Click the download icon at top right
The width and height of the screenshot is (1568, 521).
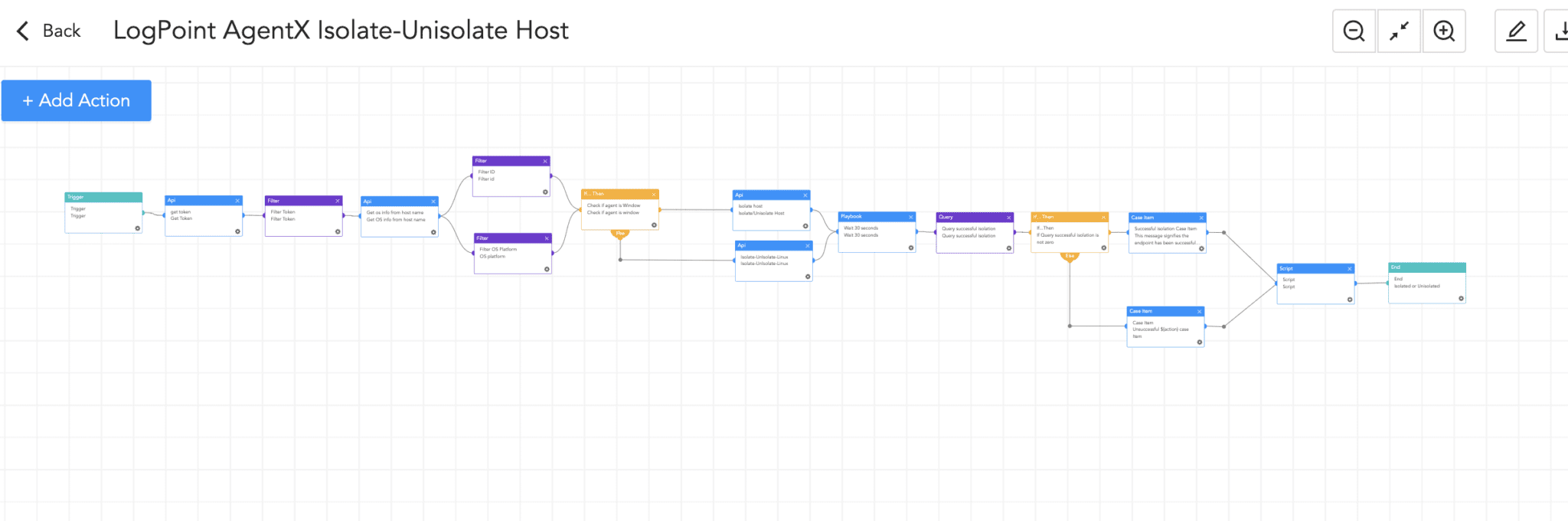pos(1559,31)
